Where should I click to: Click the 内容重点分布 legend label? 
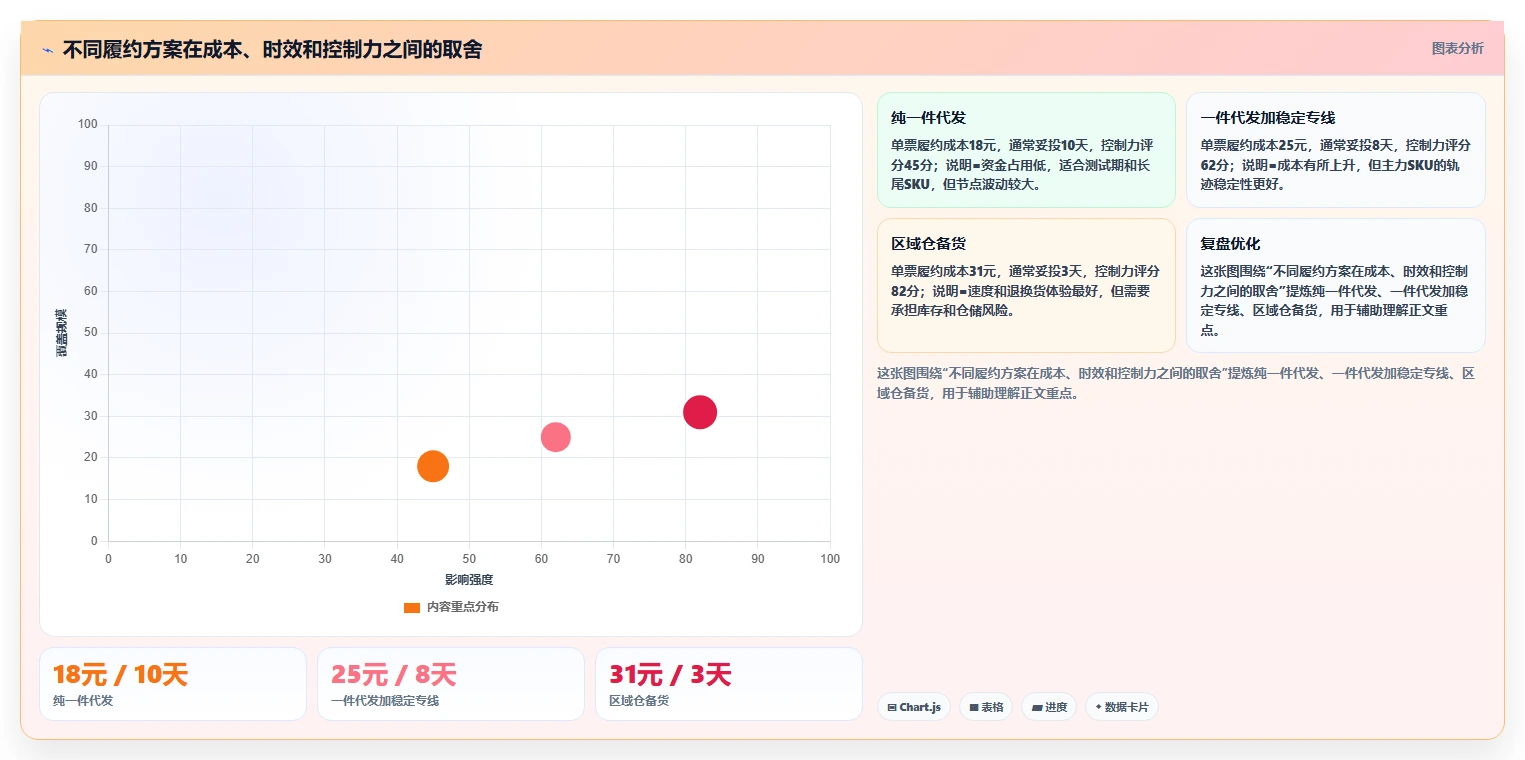click(462, 607)
